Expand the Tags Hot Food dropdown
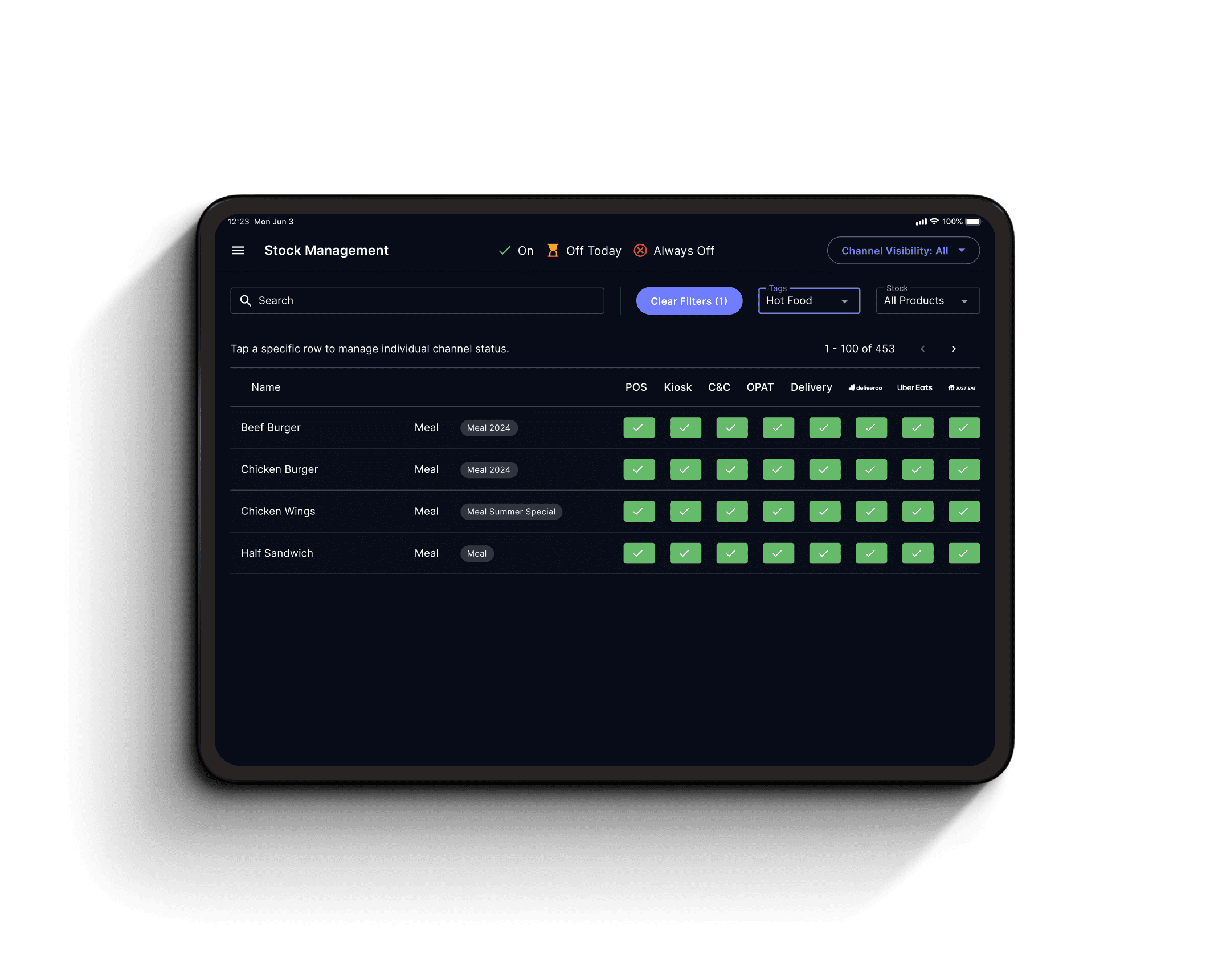 [x=808, y=301]
